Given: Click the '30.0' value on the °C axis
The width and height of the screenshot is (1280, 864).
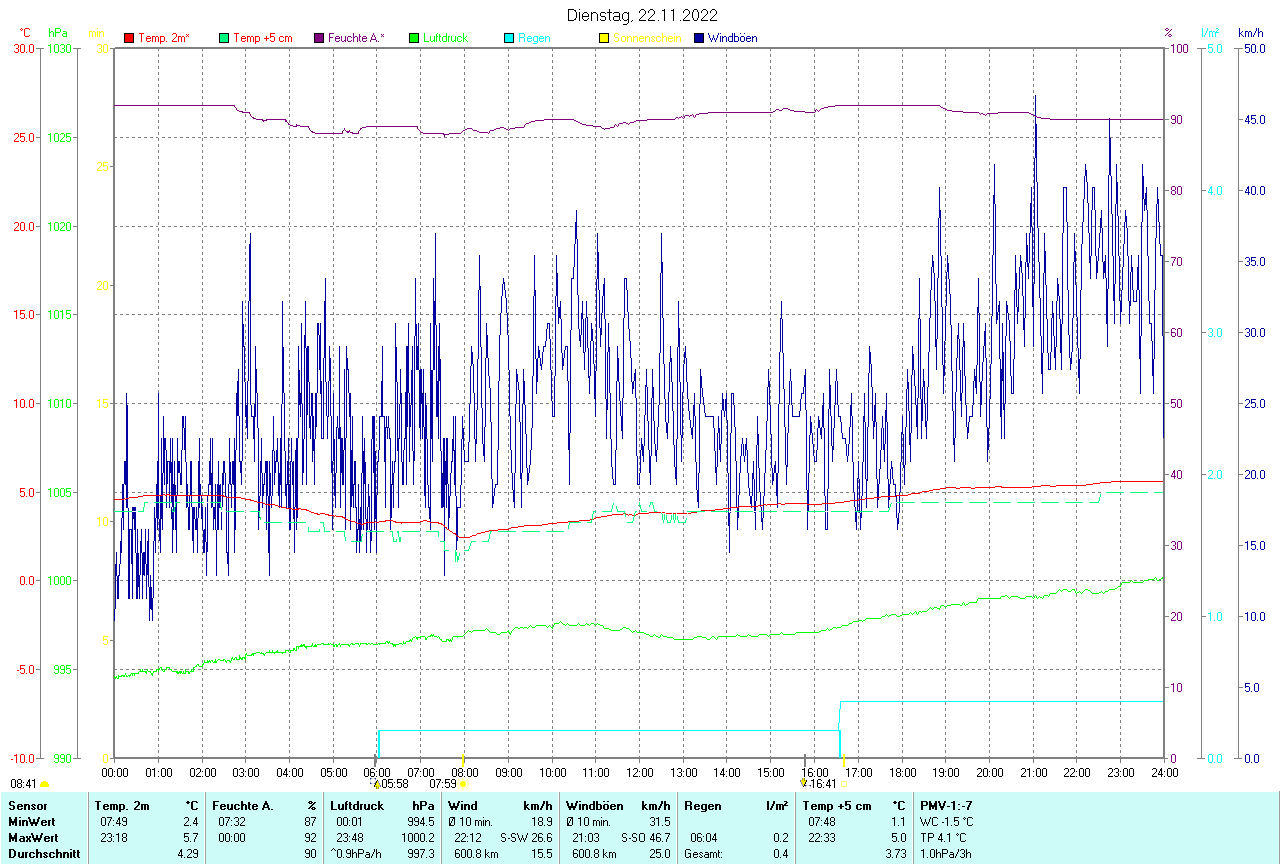Looking at the screenshot, I should 23,48.
